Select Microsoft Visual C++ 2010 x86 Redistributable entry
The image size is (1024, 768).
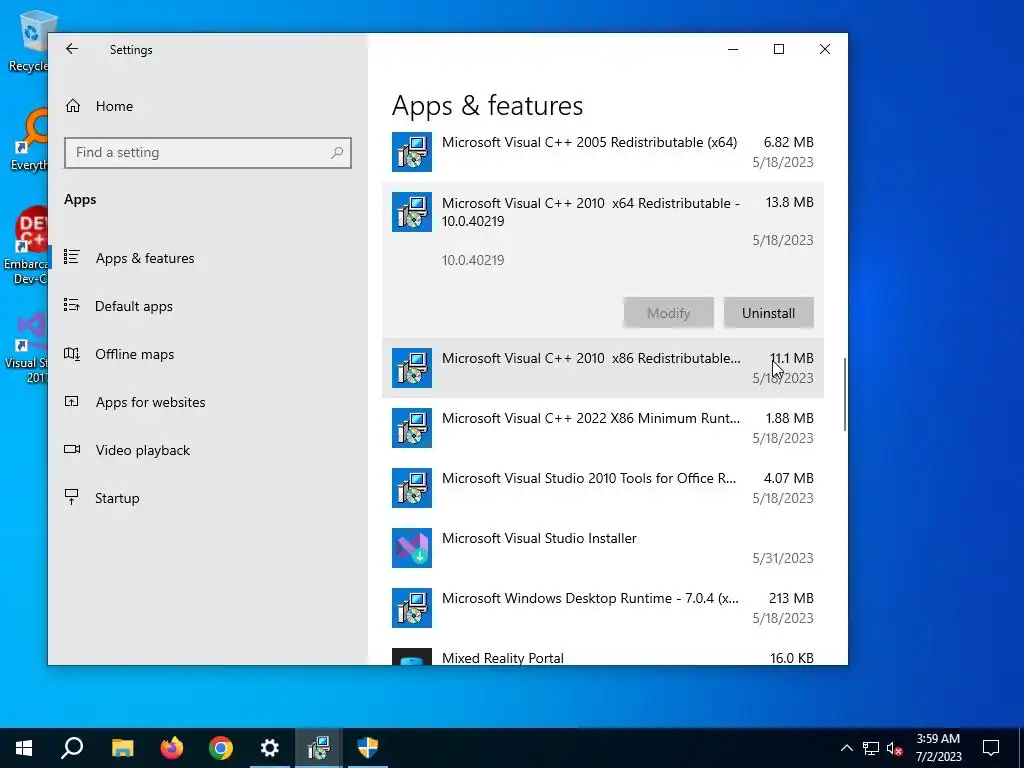coord(602,368)
